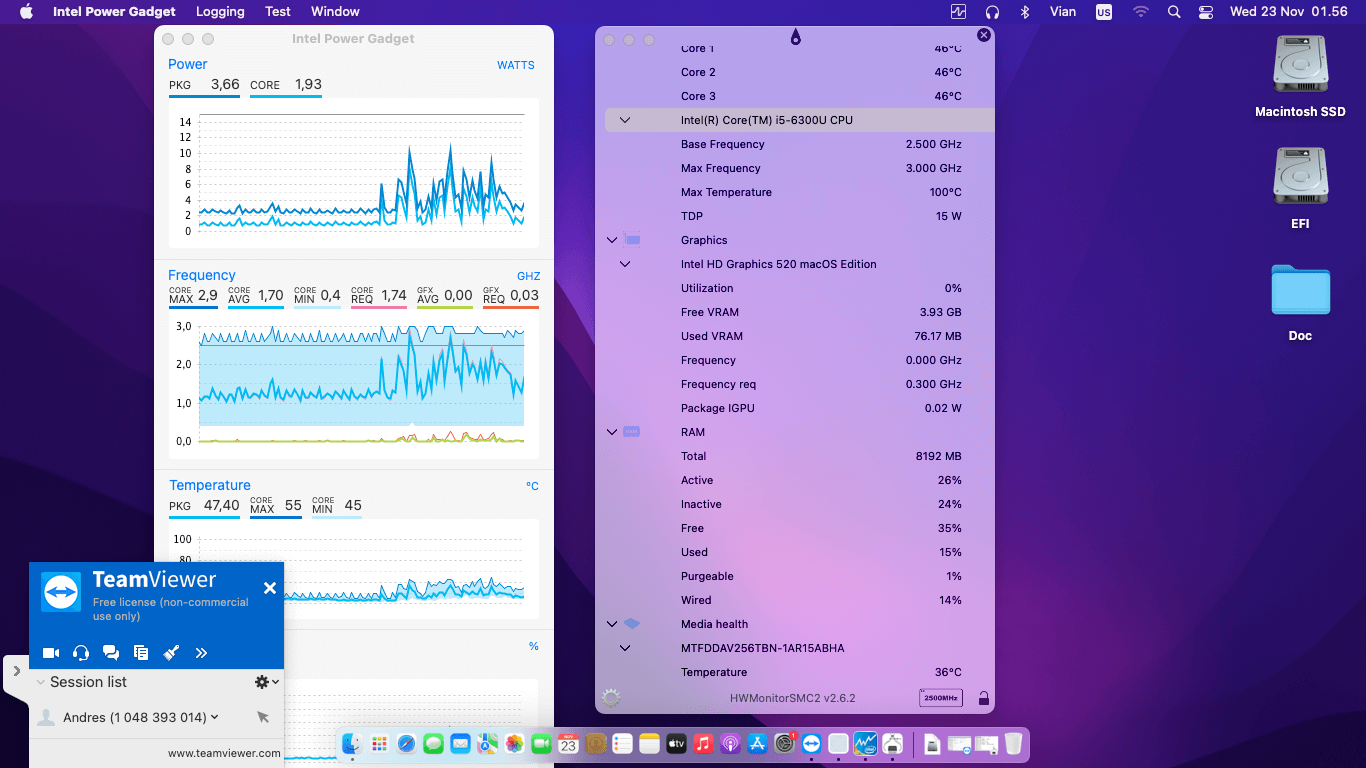The image size is (1366, 768).
Task: Toggle the lock icon in HWMonitorSMC2
Action: (984, 698)
